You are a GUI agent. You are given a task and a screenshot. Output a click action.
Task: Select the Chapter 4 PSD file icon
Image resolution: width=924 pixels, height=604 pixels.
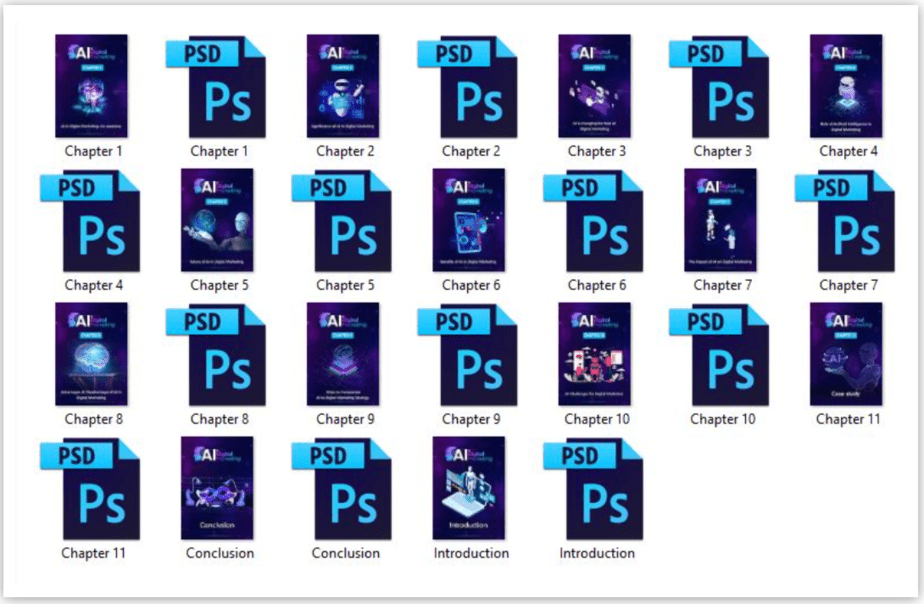pyautogui.click(x=91, y=221)
